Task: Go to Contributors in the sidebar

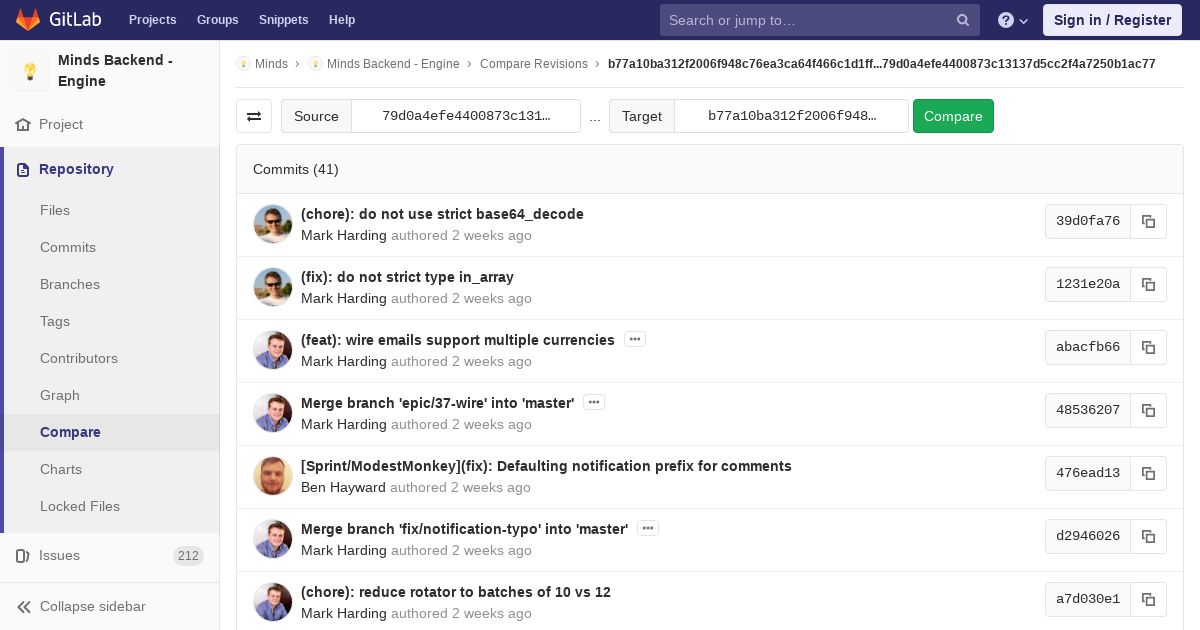Action: (79, 358)
